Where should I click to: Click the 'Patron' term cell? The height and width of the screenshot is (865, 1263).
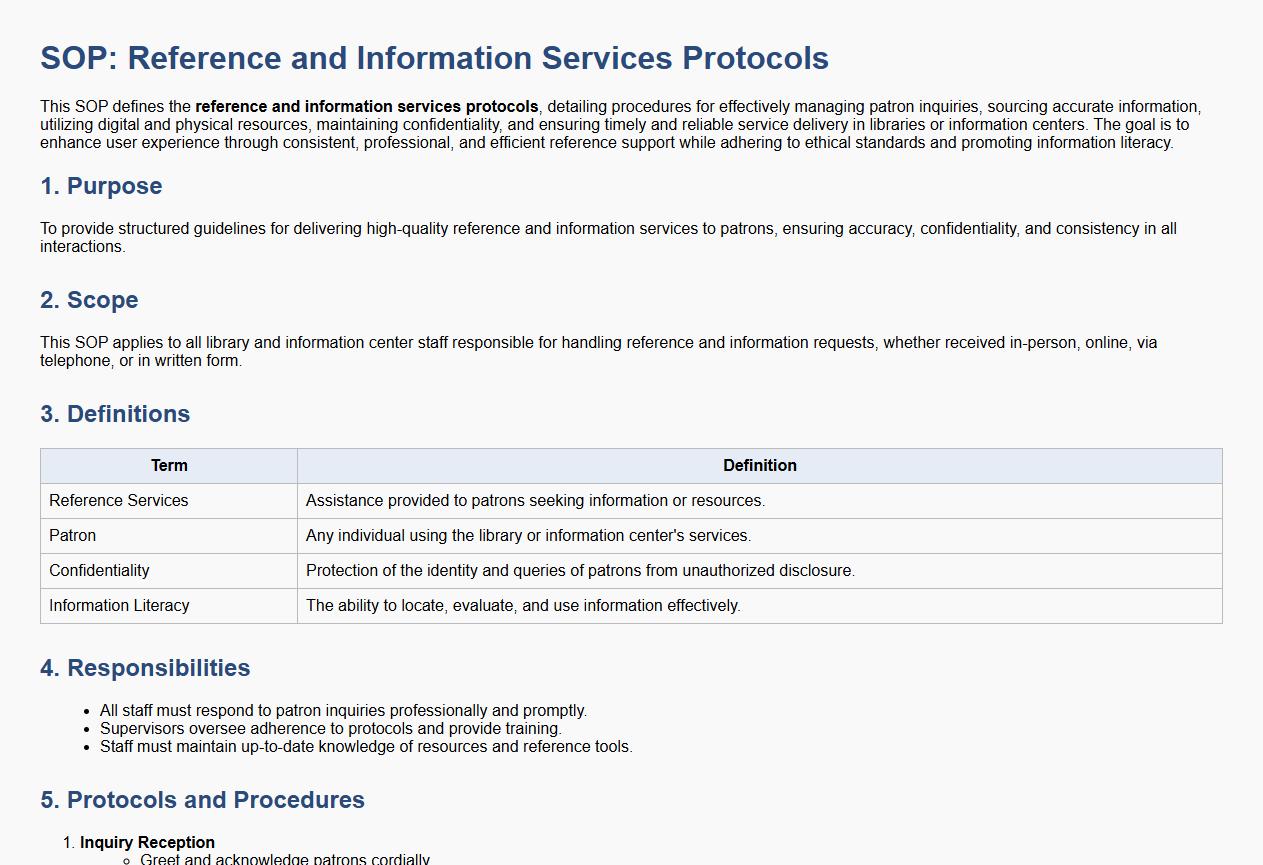click(x=73, y=536)
